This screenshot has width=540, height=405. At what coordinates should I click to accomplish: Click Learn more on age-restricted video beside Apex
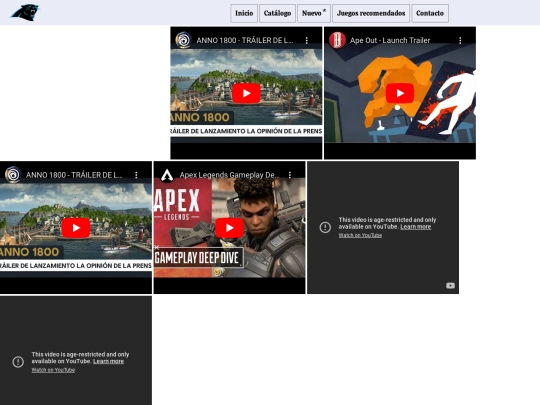(415, 227)
